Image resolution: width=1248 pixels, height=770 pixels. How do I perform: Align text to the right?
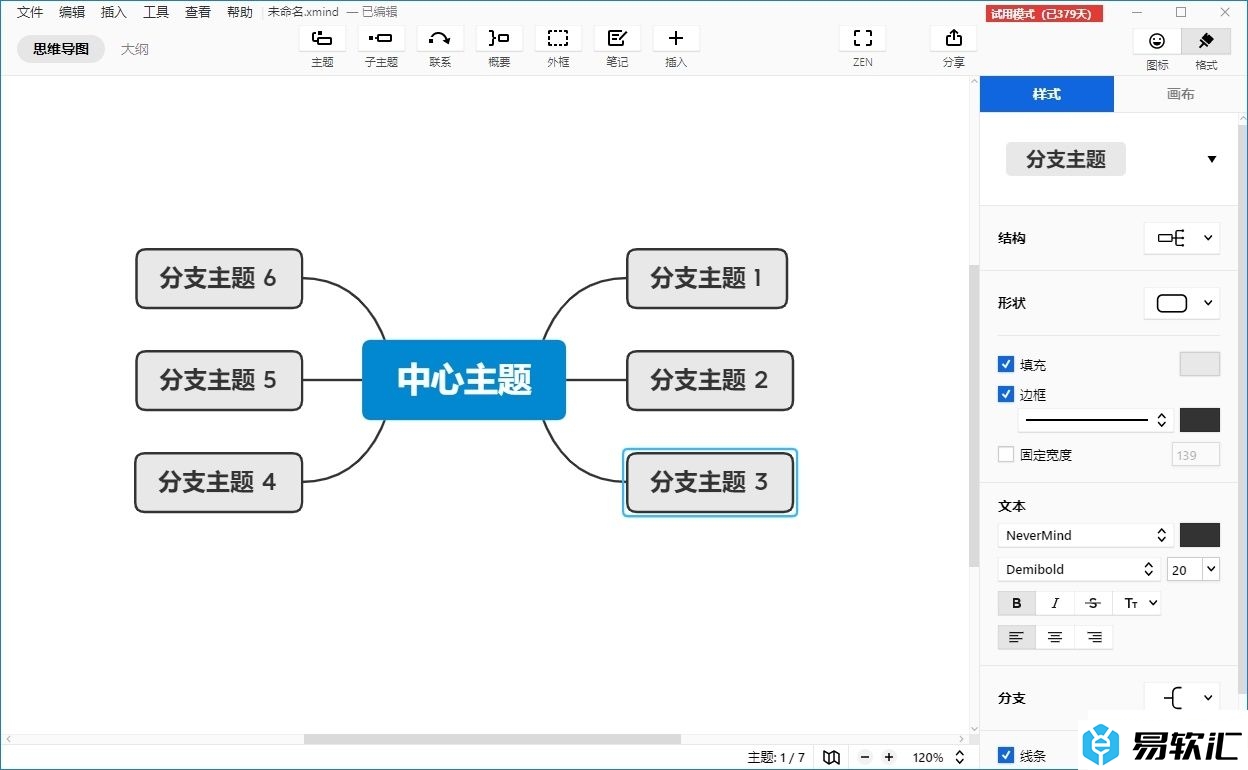[x=1094, y=637]
